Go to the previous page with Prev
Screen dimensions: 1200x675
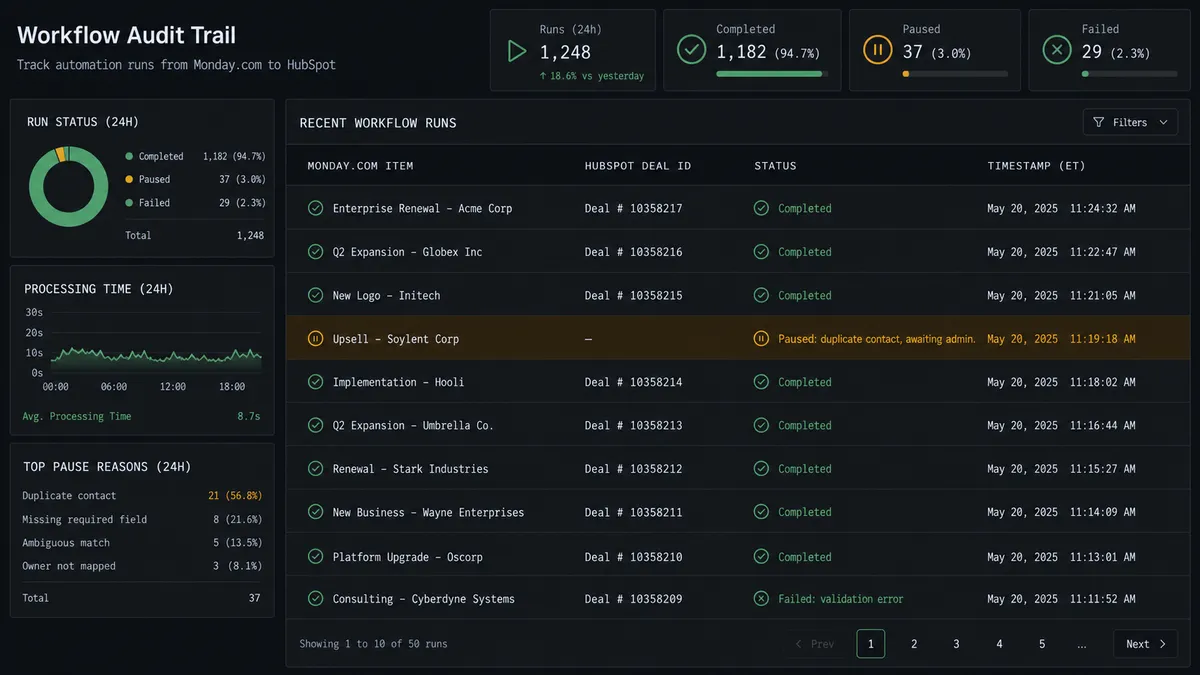(x=815, y=644)
